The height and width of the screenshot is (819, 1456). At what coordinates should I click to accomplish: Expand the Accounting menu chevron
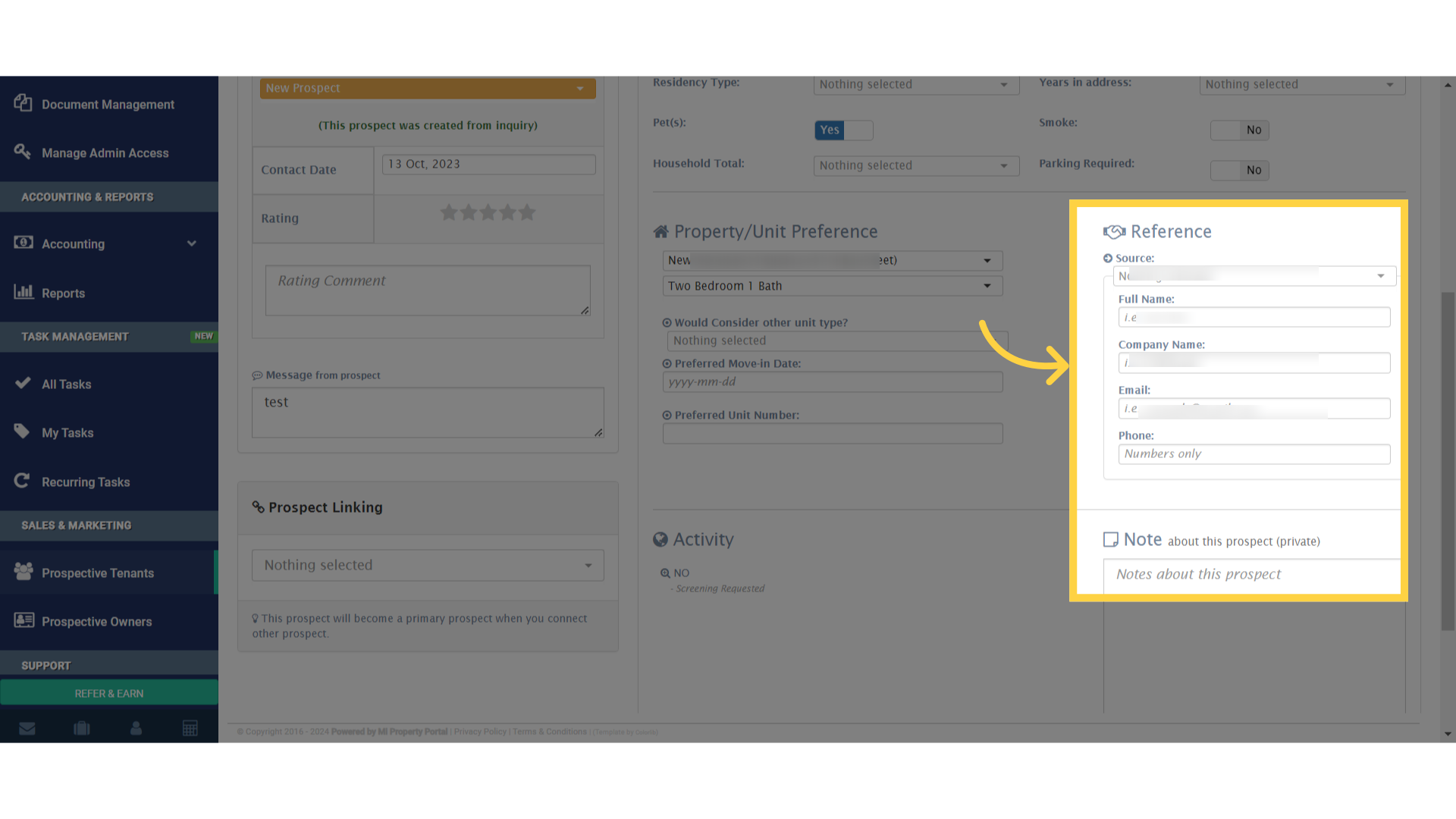click(x=192, y=243)
